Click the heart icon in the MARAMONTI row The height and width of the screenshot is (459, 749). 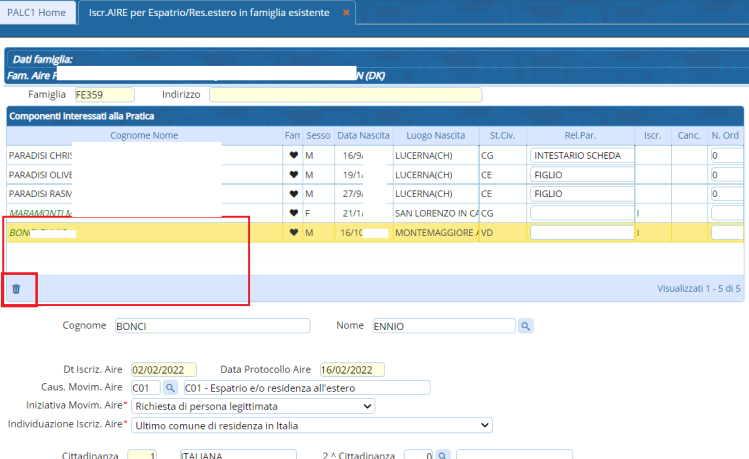pos(293,213)
